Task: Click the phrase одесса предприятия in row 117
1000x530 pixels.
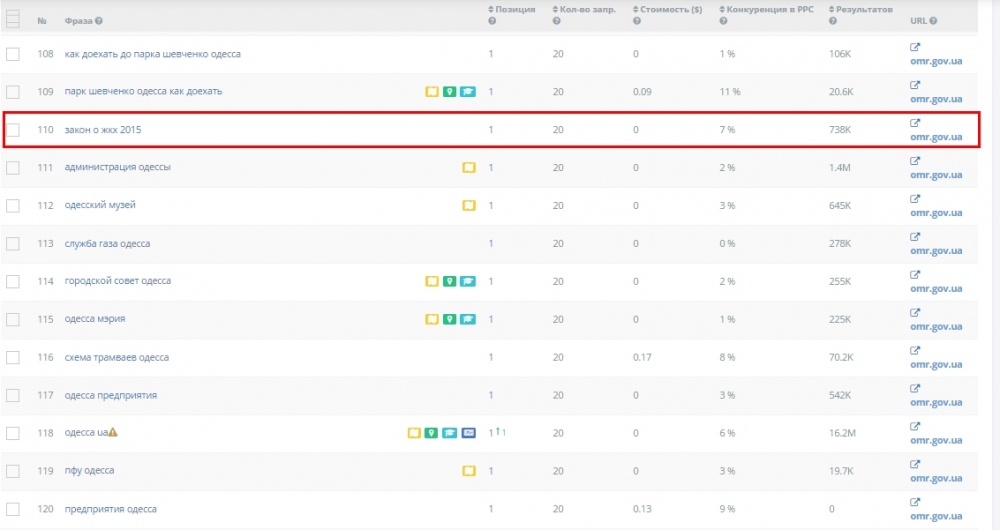Action: 110,395
